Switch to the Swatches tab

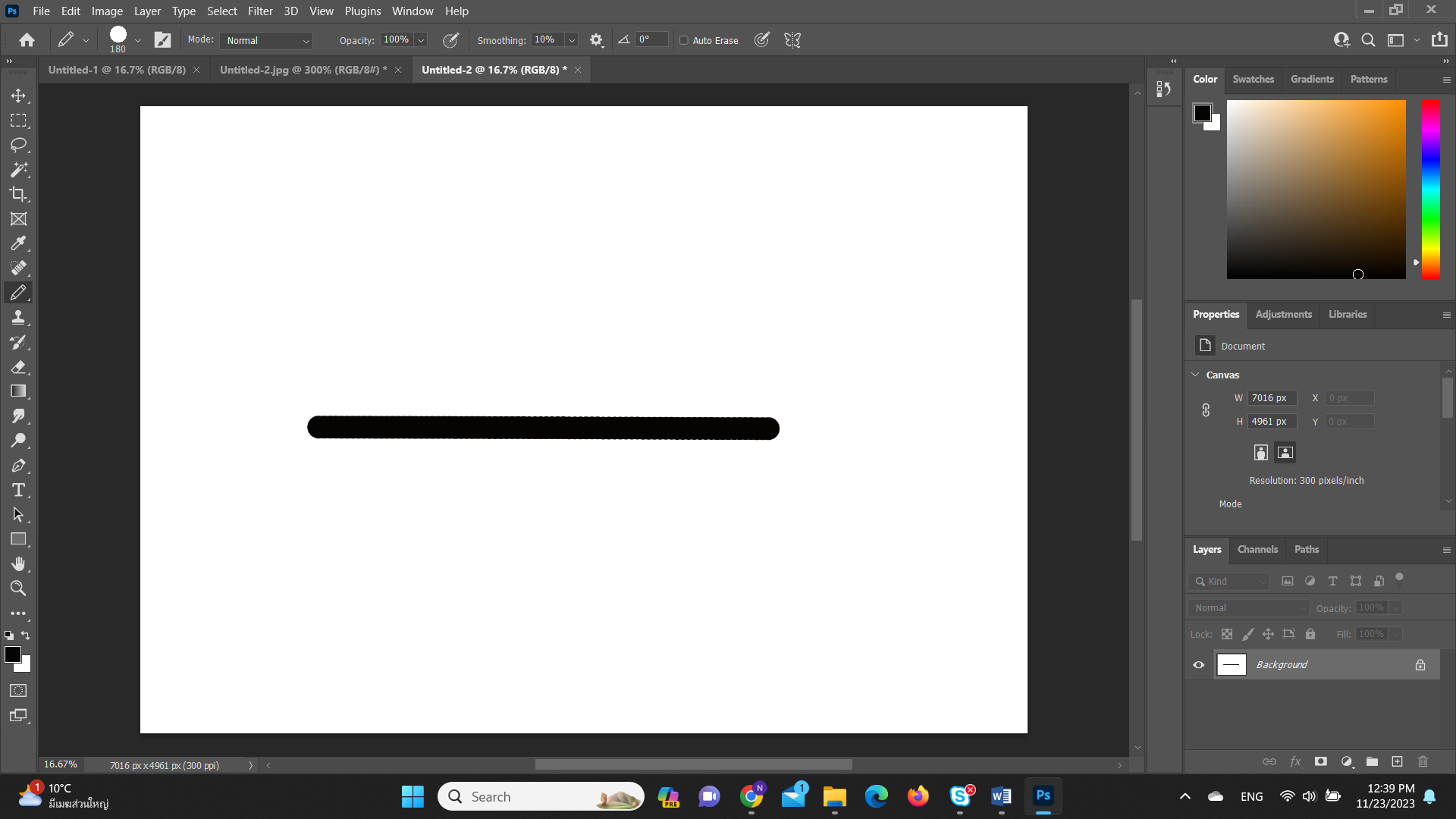[1253, 79]
